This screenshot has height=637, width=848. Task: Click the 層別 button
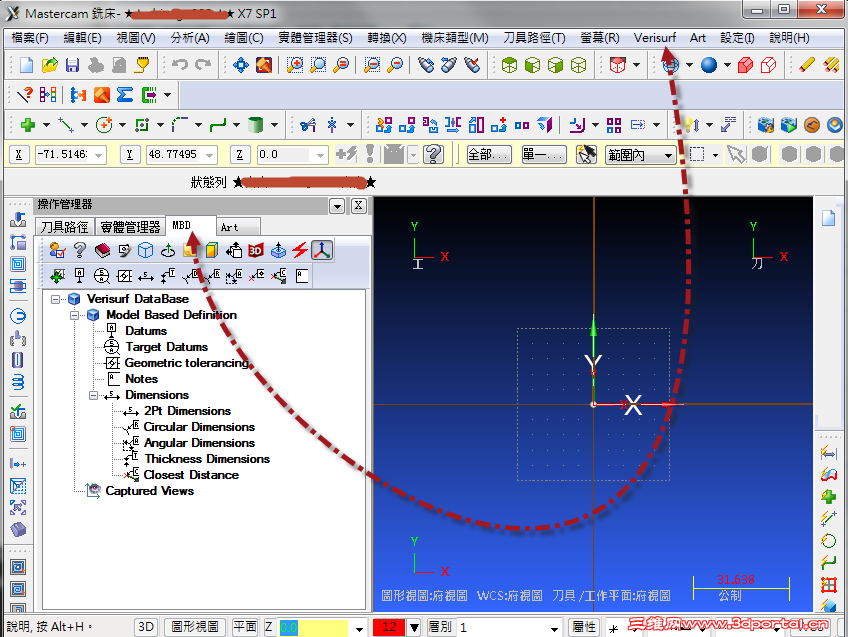(440, 627)
